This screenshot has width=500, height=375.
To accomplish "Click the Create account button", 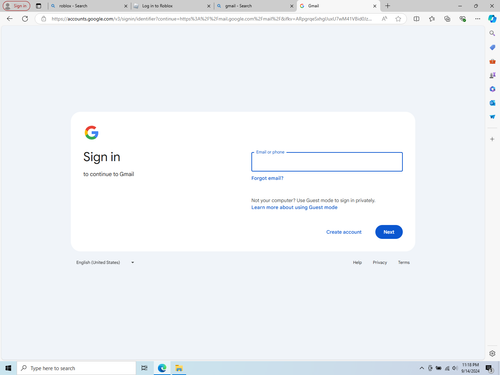I will pyautogui.click(x=344, y=232).
